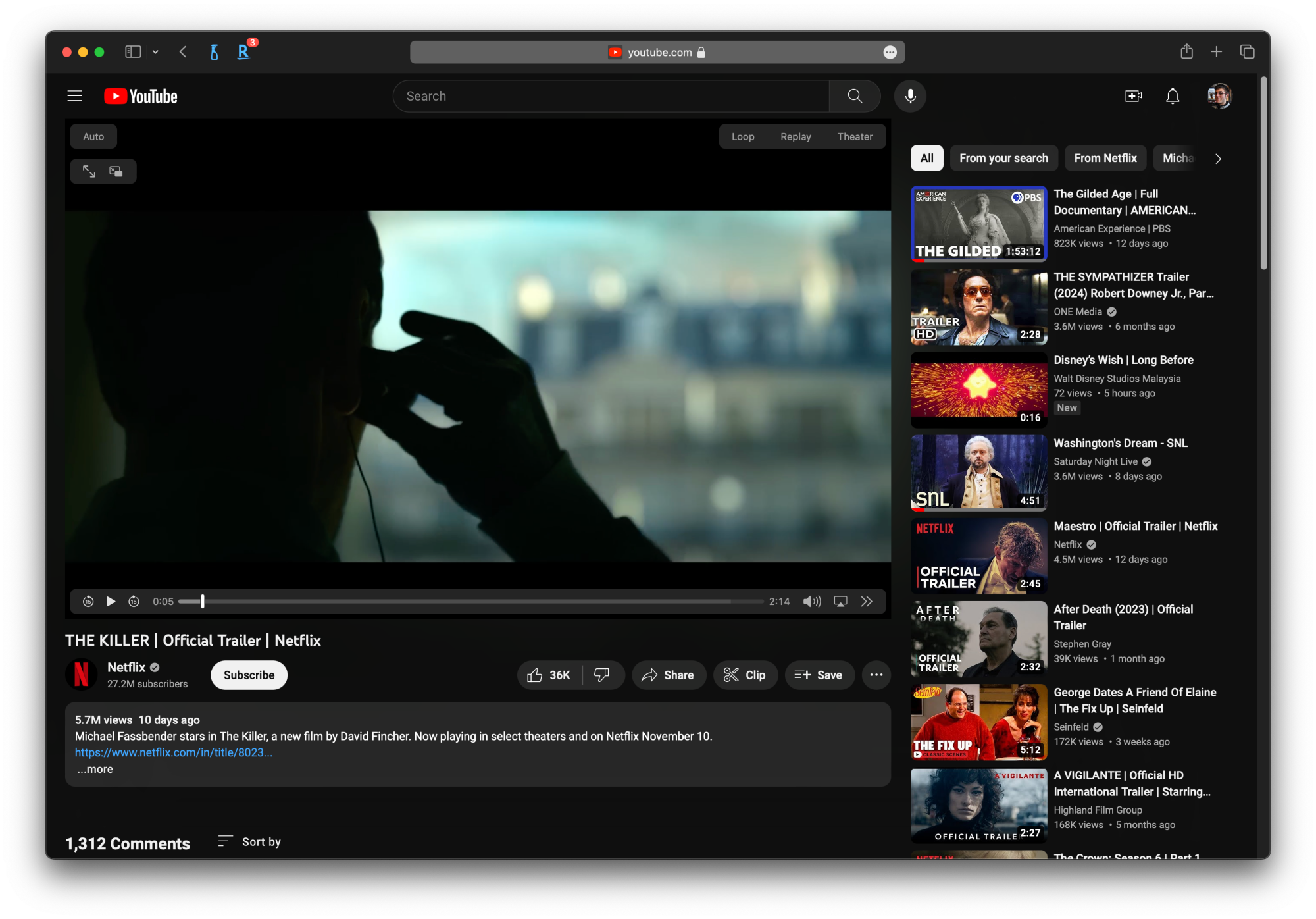The width and height of the screenshot is (1316, 919).
Task: Open The Gilded Age documentary thumbnail
Action: point(978,224)
